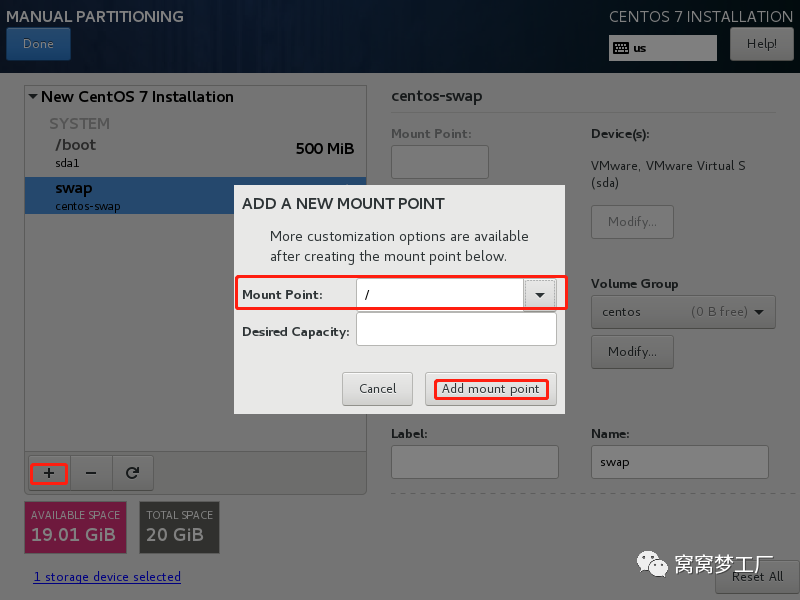Click the plus icon to add partition
Image resolution: width=800 pixels, height=600 pixels.
[x=49, y=473]
